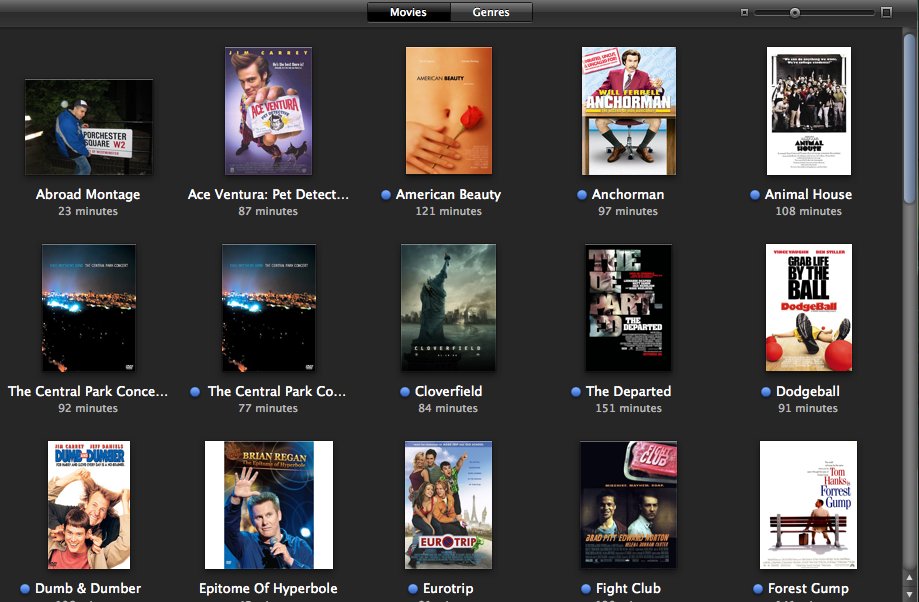Viewport: 919px width, 602px height.
Task: Select The Departed poster
Action: (628, 308)
